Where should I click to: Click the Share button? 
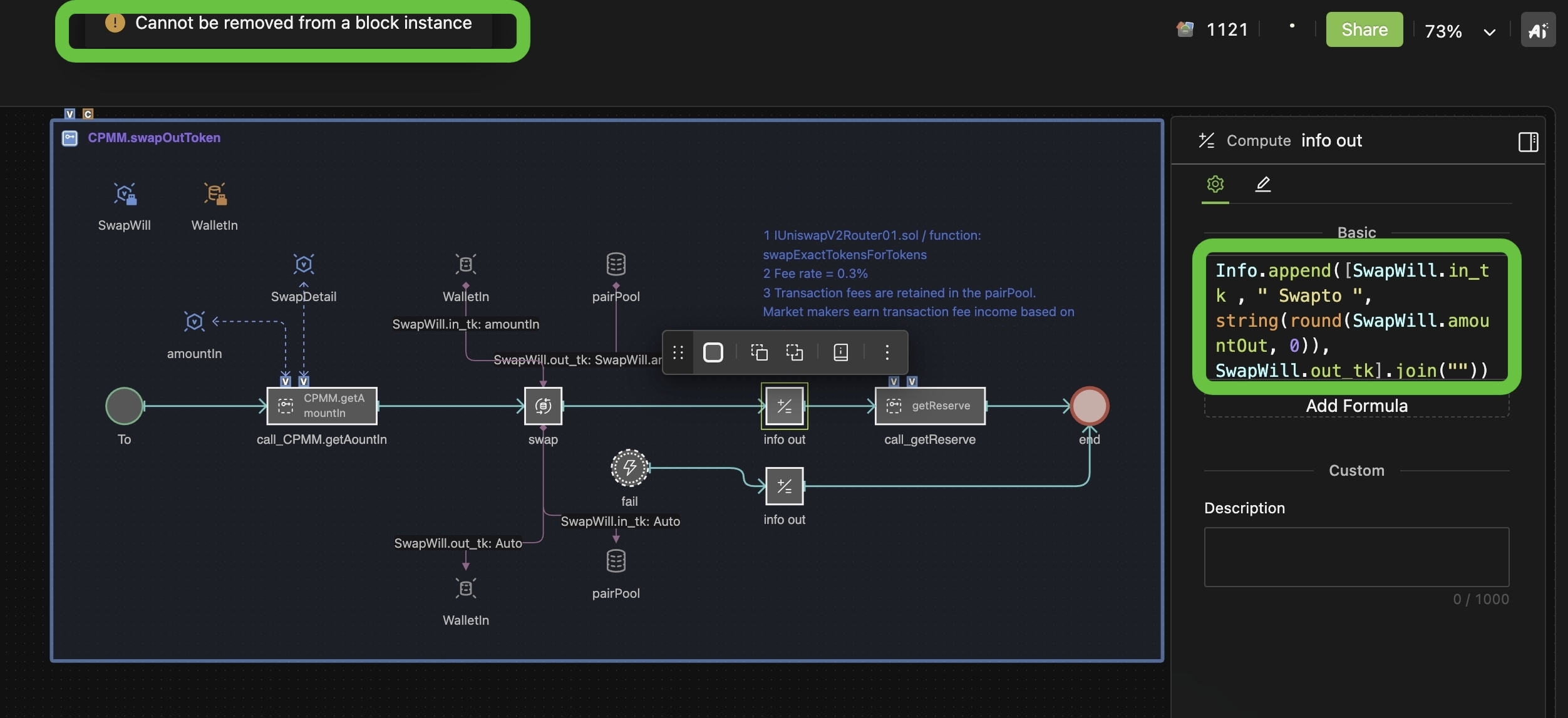1364,29
